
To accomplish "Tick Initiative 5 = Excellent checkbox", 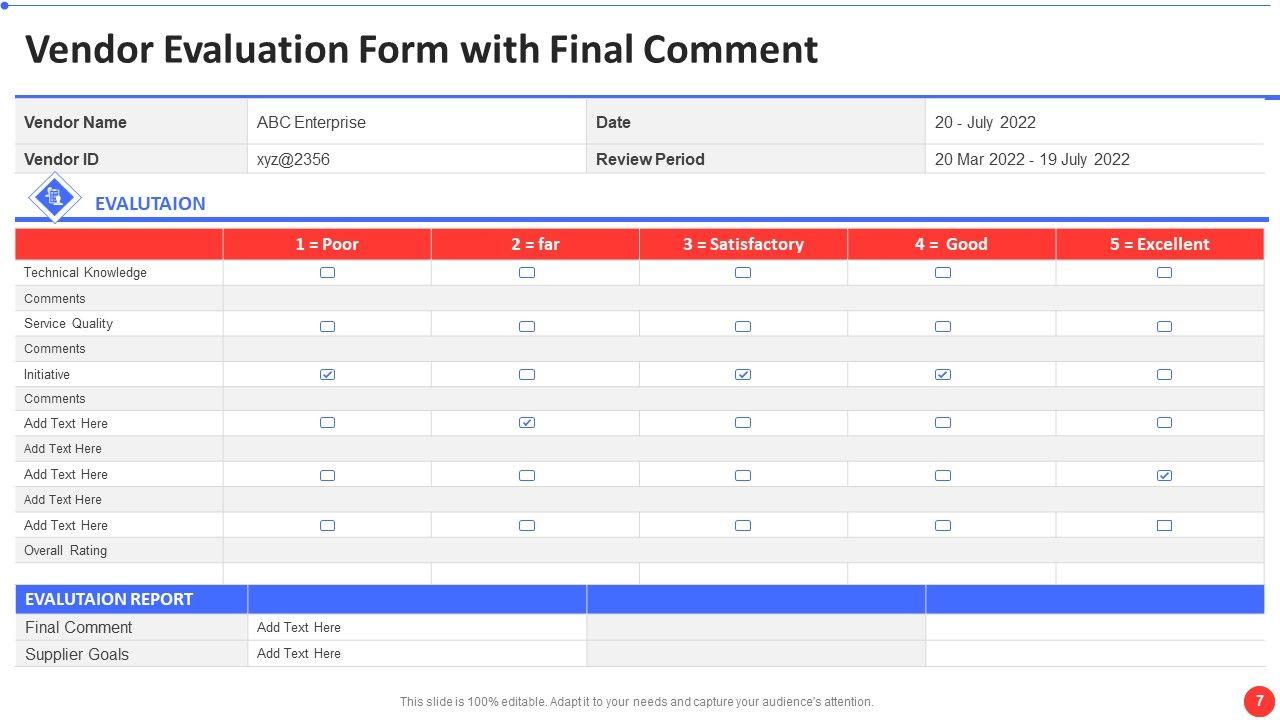I will pos(1164,374).
